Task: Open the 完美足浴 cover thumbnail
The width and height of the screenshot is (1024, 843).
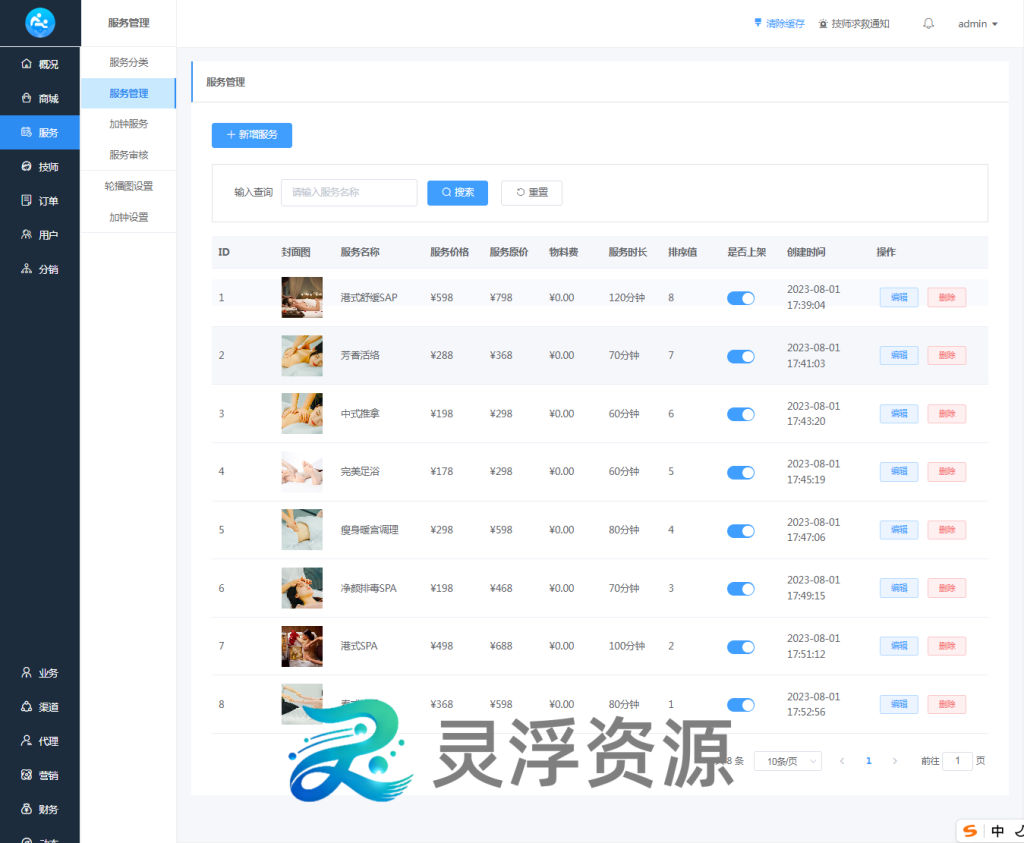Action: pos(302,471)
